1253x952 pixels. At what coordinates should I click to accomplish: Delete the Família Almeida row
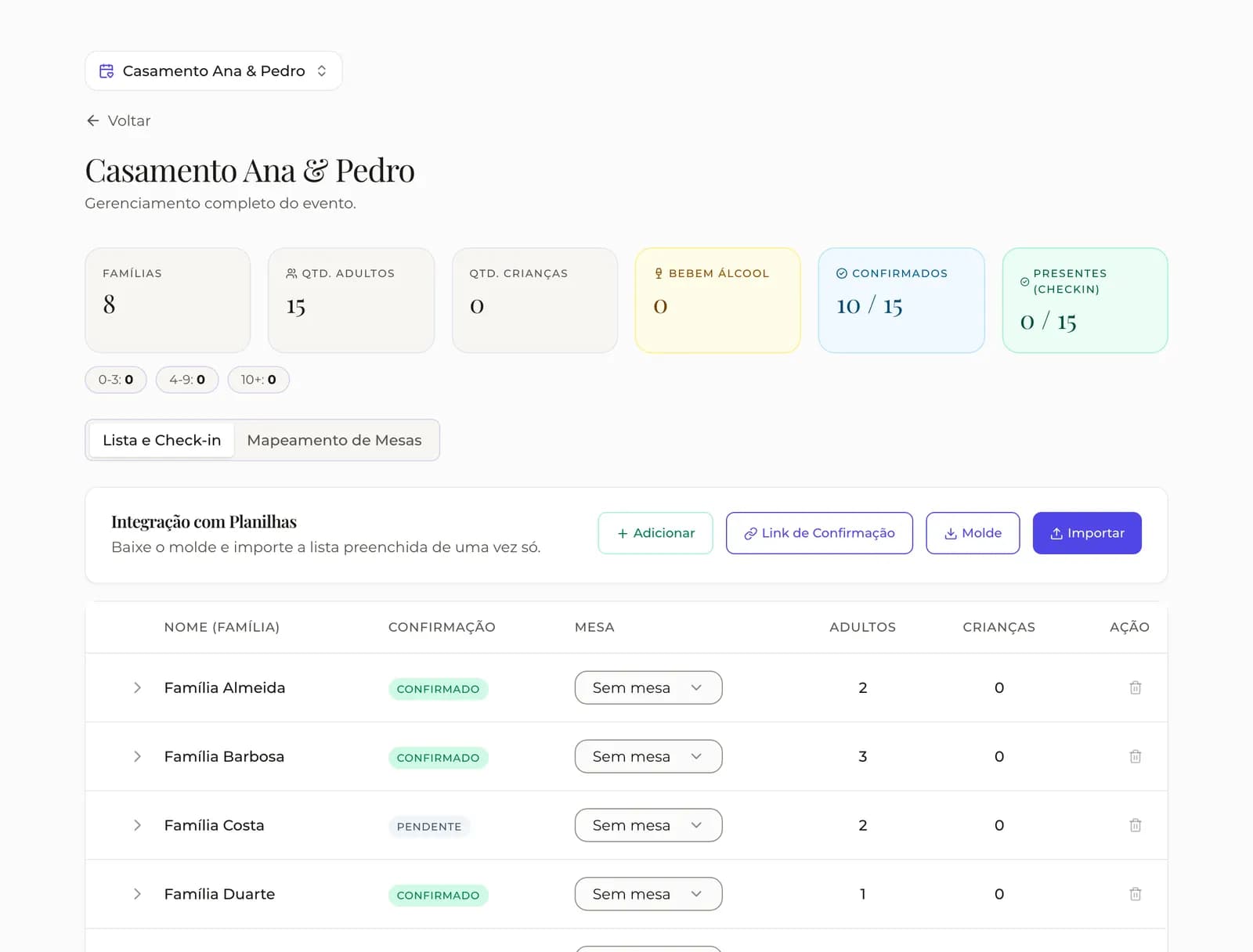pos(1135,687)
